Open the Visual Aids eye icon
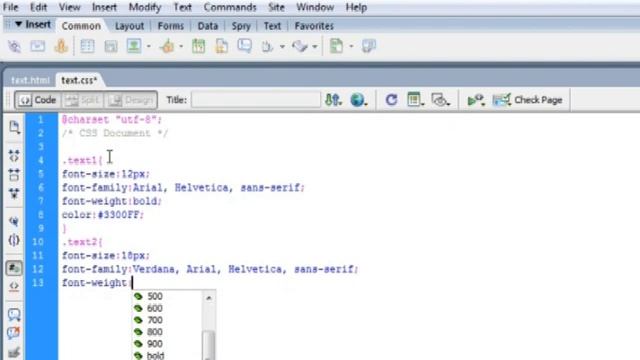 coord(440,100)
